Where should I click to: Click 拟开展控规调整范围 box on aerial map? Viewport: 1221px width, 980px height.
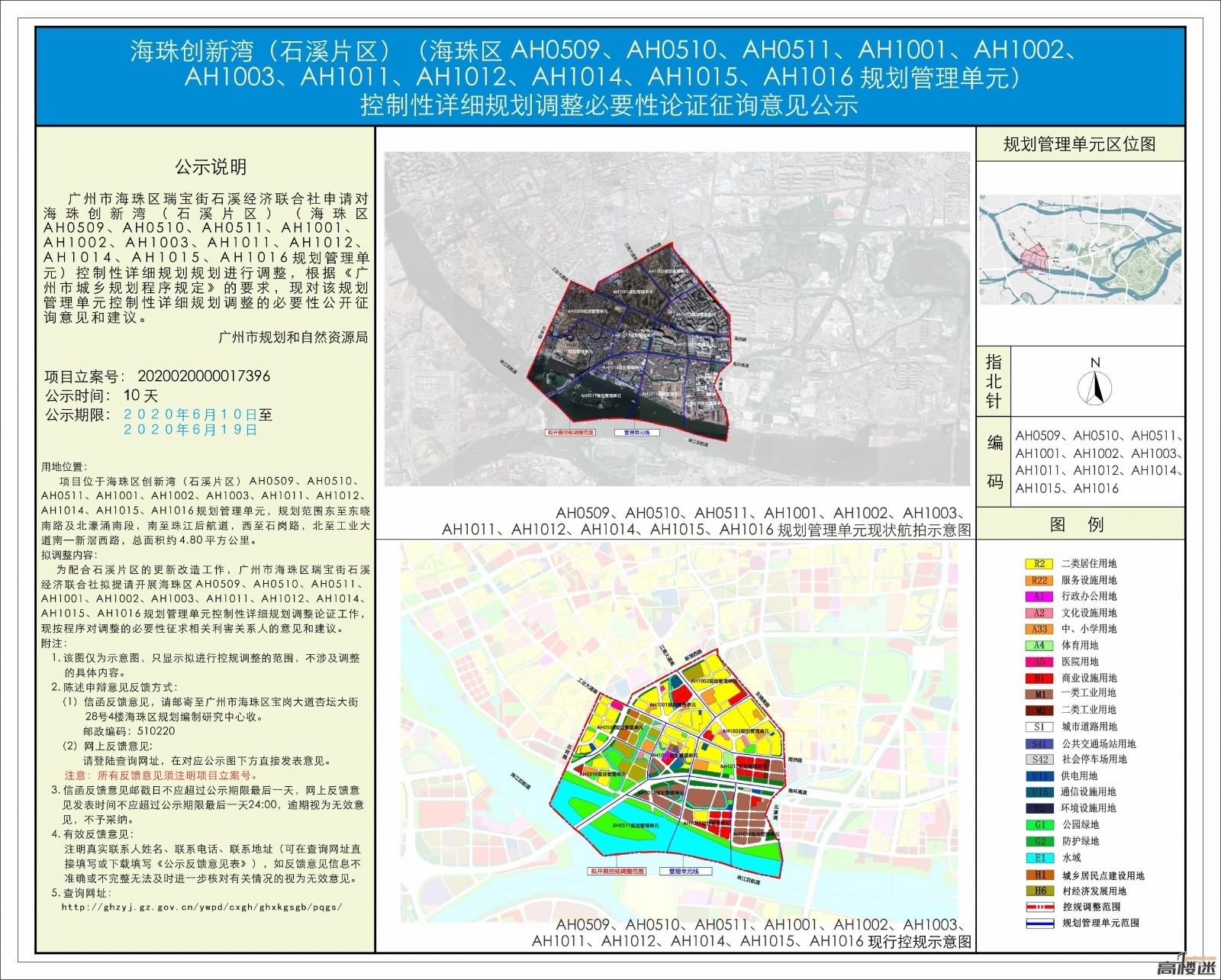(570, 433)
